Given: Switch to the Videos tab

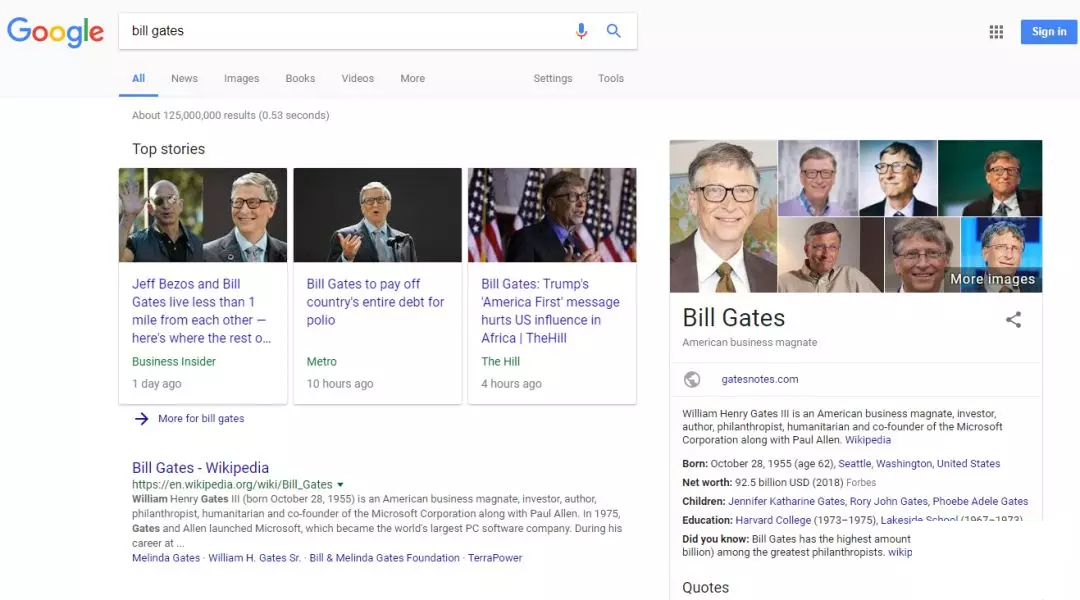Looking at the screenshot, I should click(357, 79).
